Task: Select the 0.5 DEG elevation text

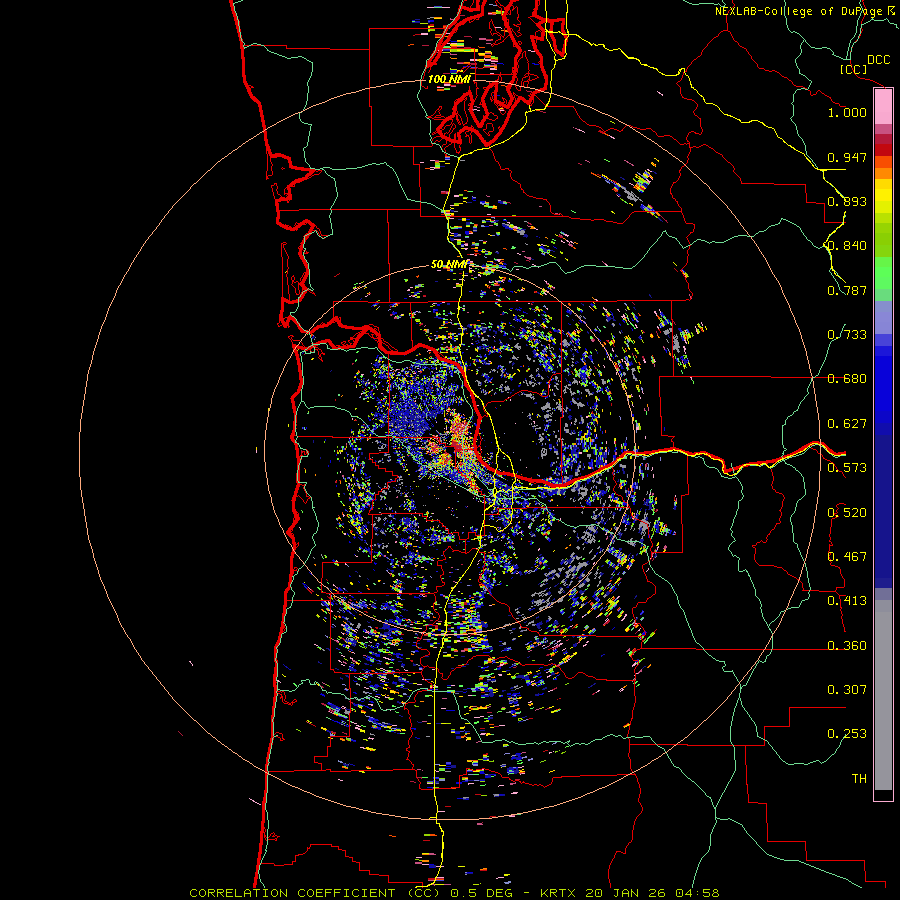Action: [481, 893]
